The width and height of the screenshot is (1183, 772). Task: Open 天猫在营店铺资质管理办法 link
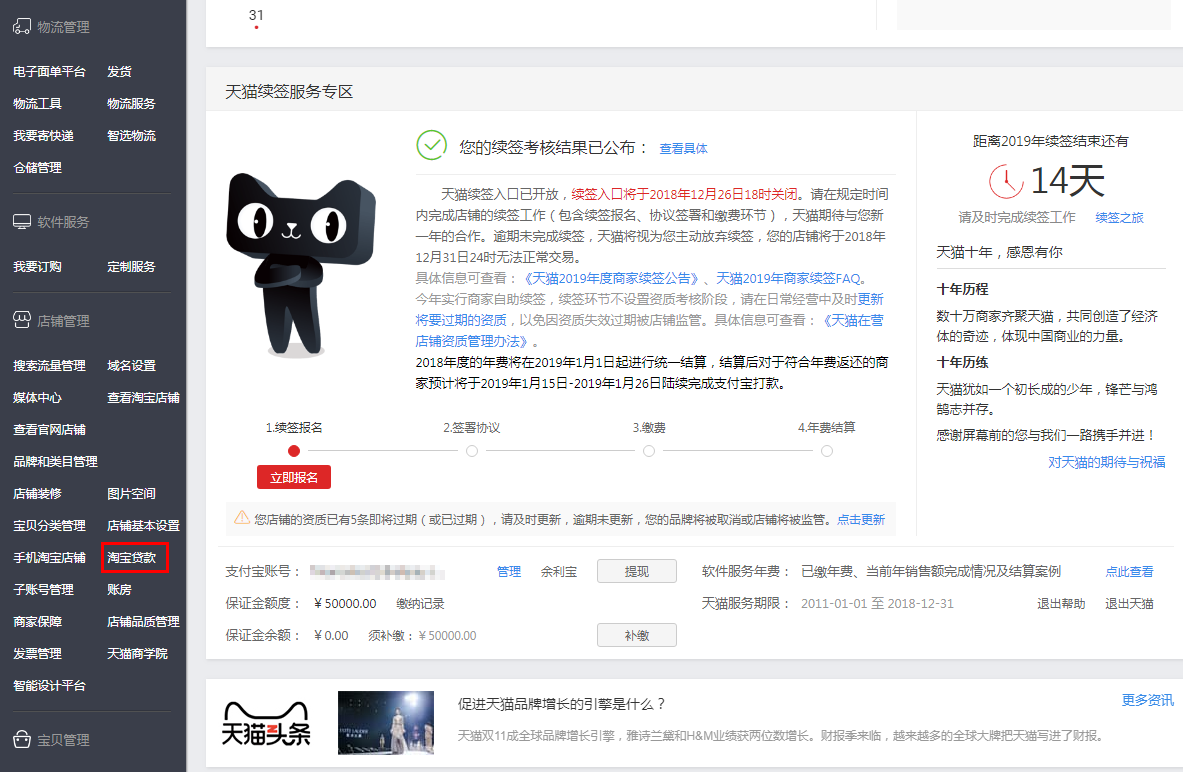click(x=649, y=331)
